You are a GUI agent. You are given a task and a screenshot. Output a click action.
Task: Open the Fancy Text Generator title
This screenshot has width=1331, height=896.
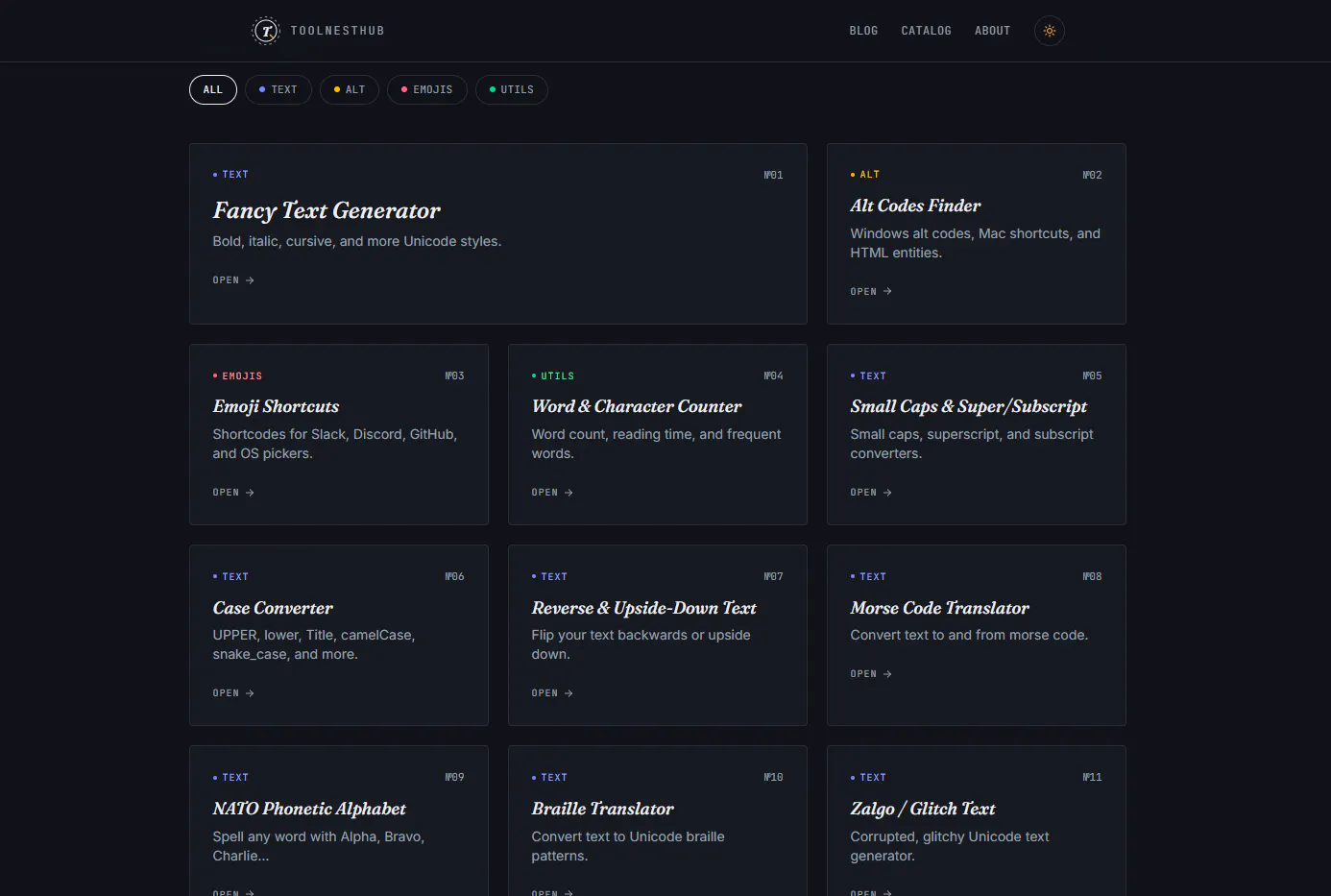tap(327, 210)
